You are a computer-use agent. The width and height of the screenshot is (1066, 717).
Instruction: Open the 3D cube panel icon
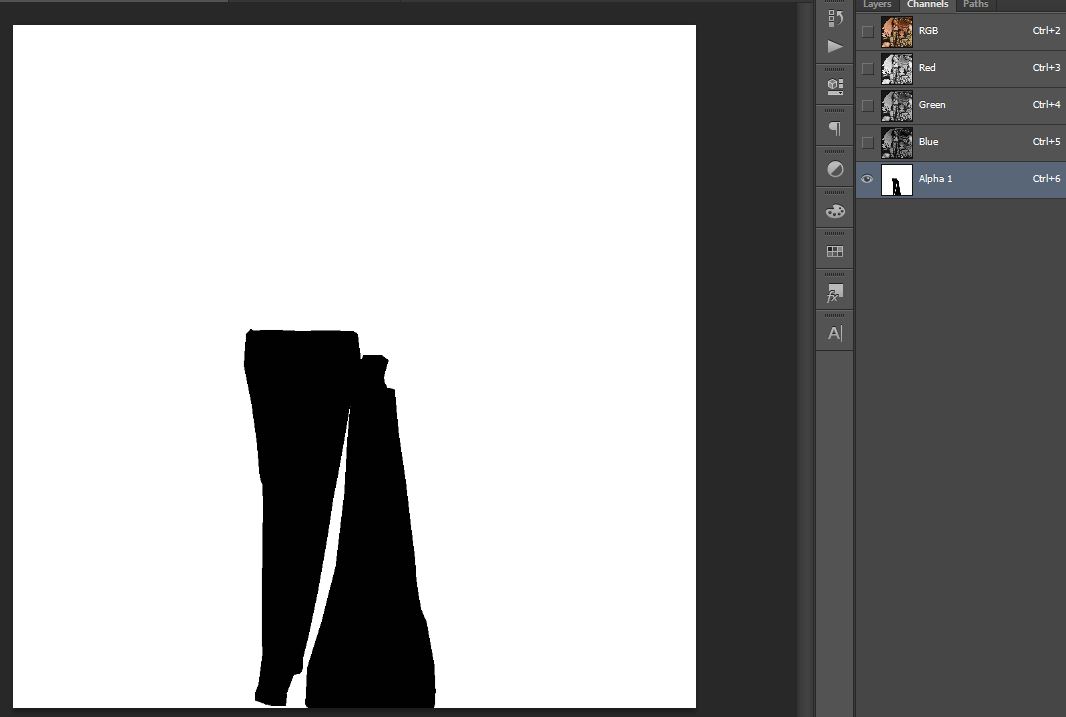(x=835, y=87)
